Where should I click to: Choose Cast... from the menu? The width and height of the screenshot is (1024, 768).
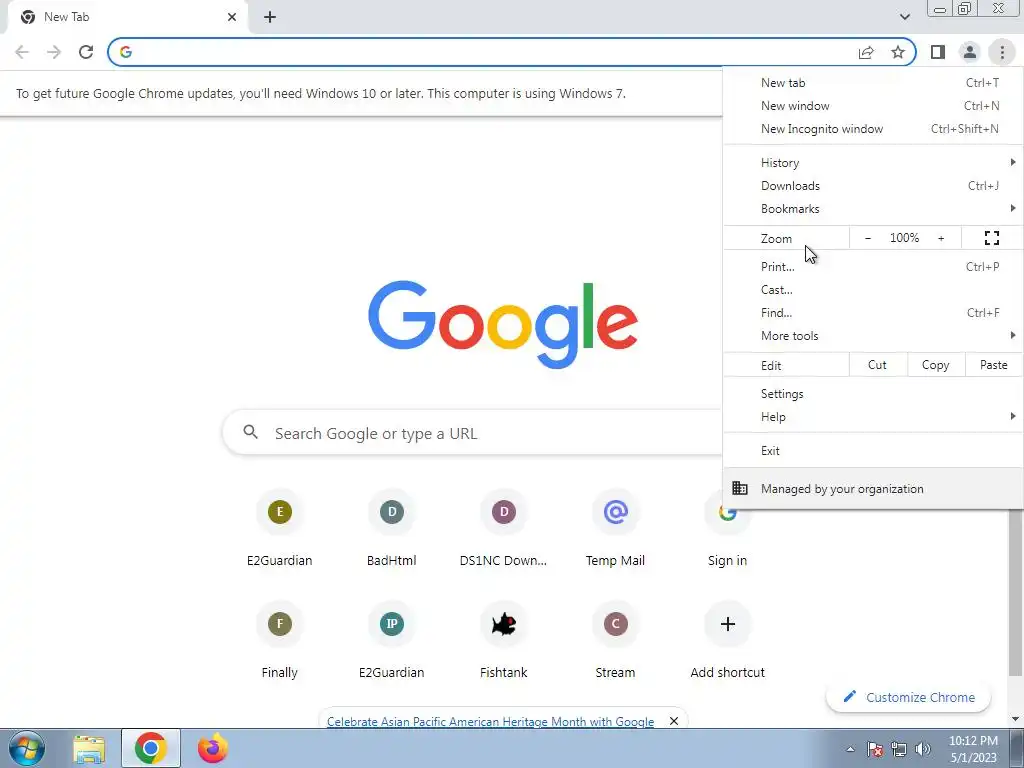point(873,289)
